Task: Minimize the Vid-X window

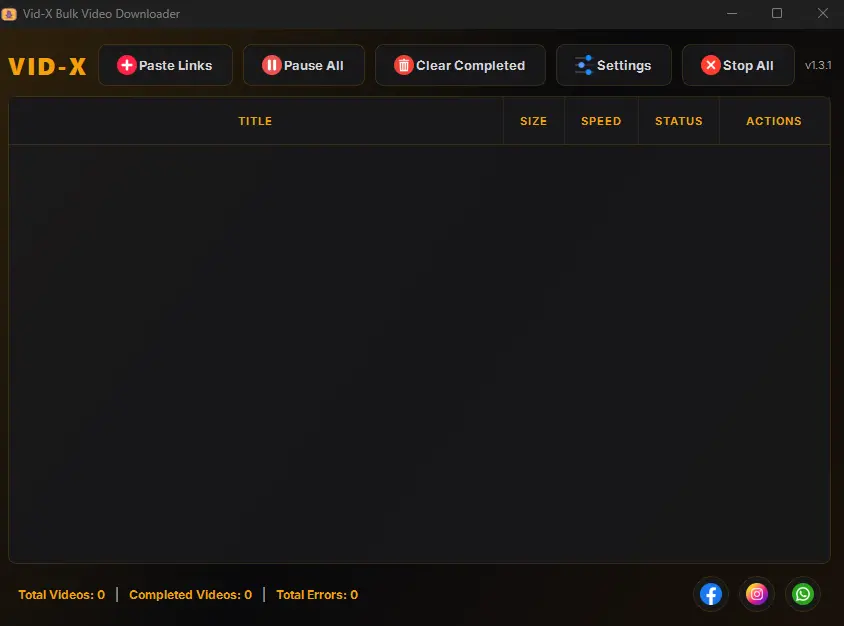Action: point(732,13)
